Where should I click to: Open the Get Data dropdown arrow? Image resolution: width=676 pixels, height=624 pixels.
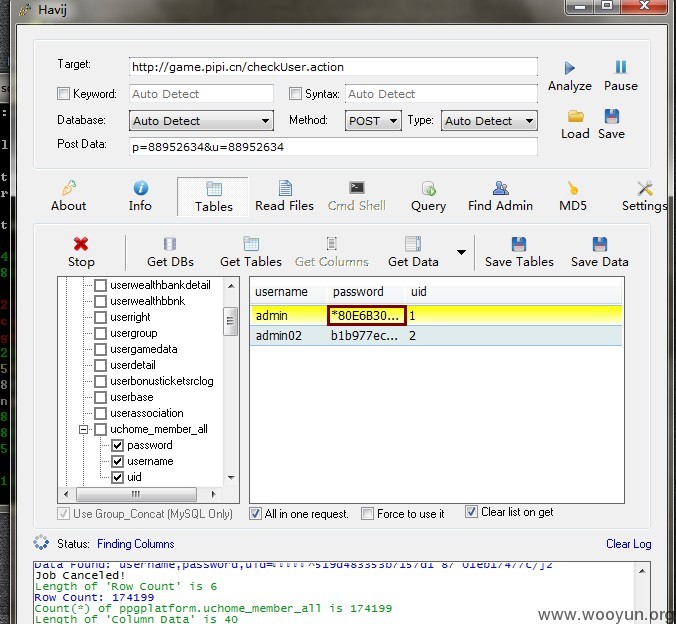click(x=461, y=252)
